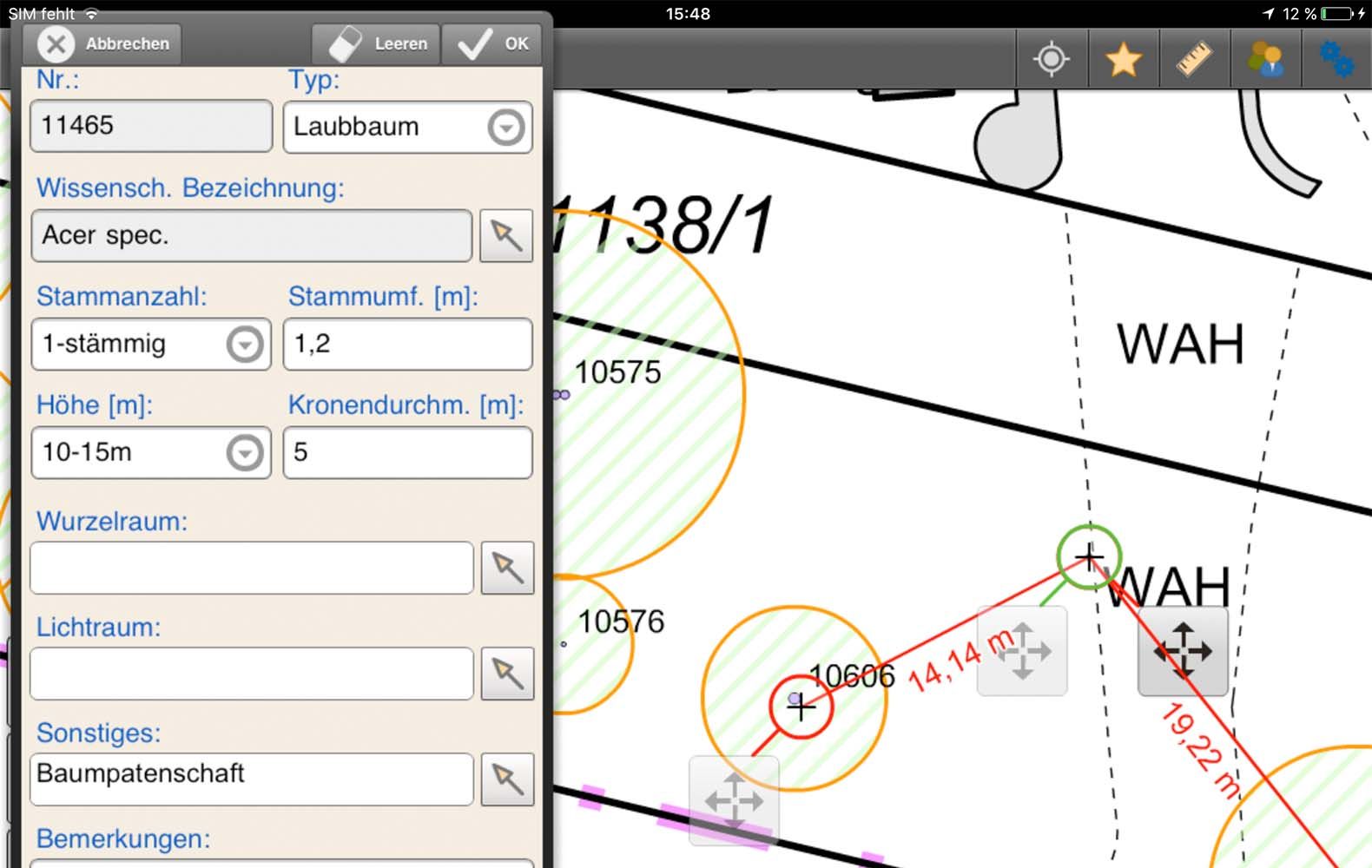The image size is (1372, 868).
Task: Select the green circle tree marker
Action: pyautogui.click(x=1089, y=556)
